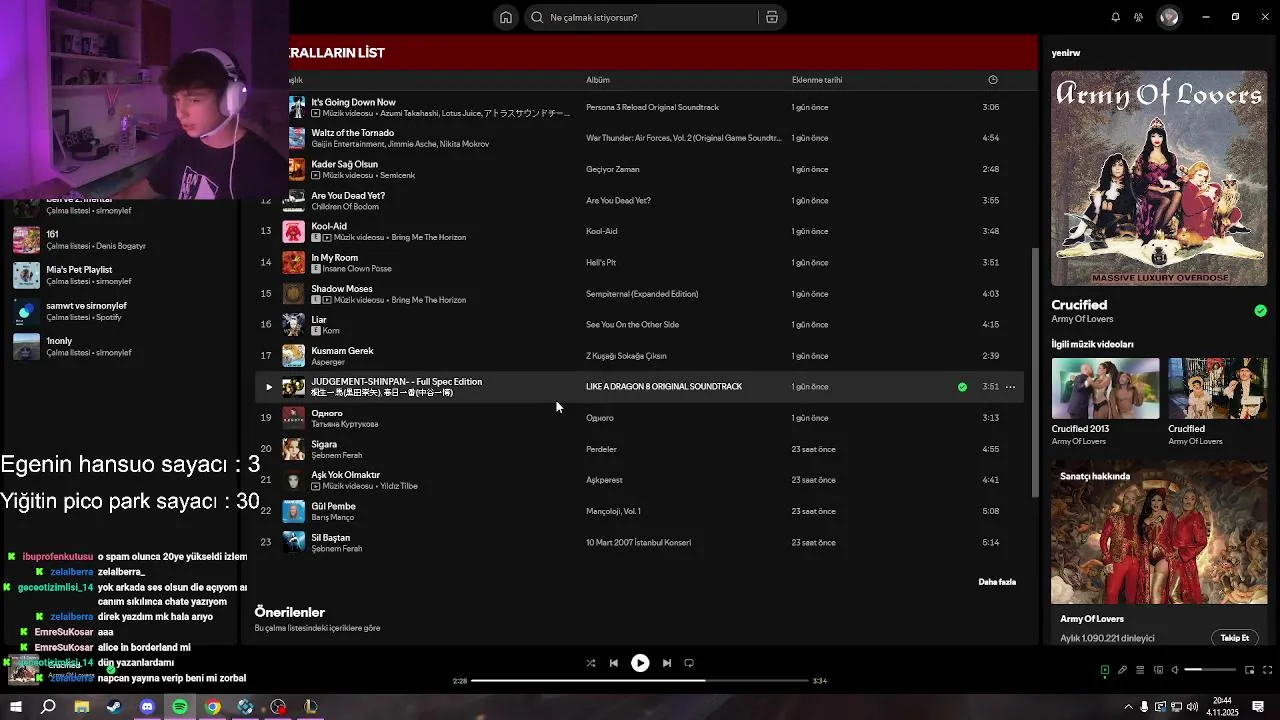
Task: Select the track It's Going Down Now
Action: point(353,102)
